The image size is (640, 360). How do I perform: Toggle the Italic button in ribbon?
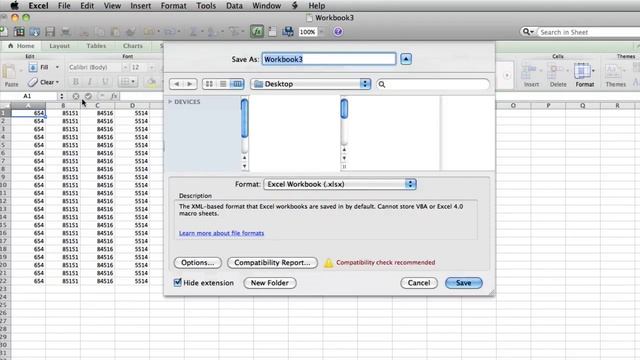[x=90, y=82]
